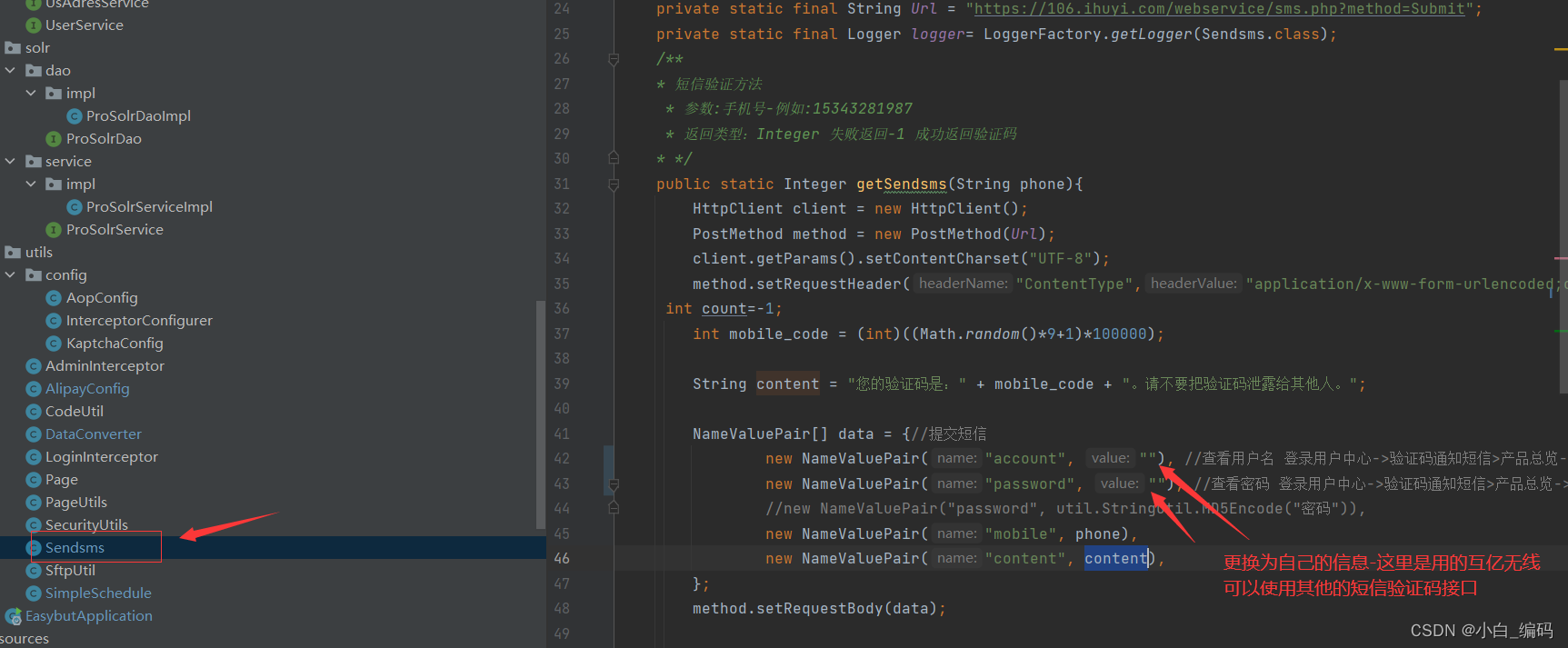1568x648 pixels.
Task: Click the yellow warning stripe on error bar
Action: [1560, 50]
